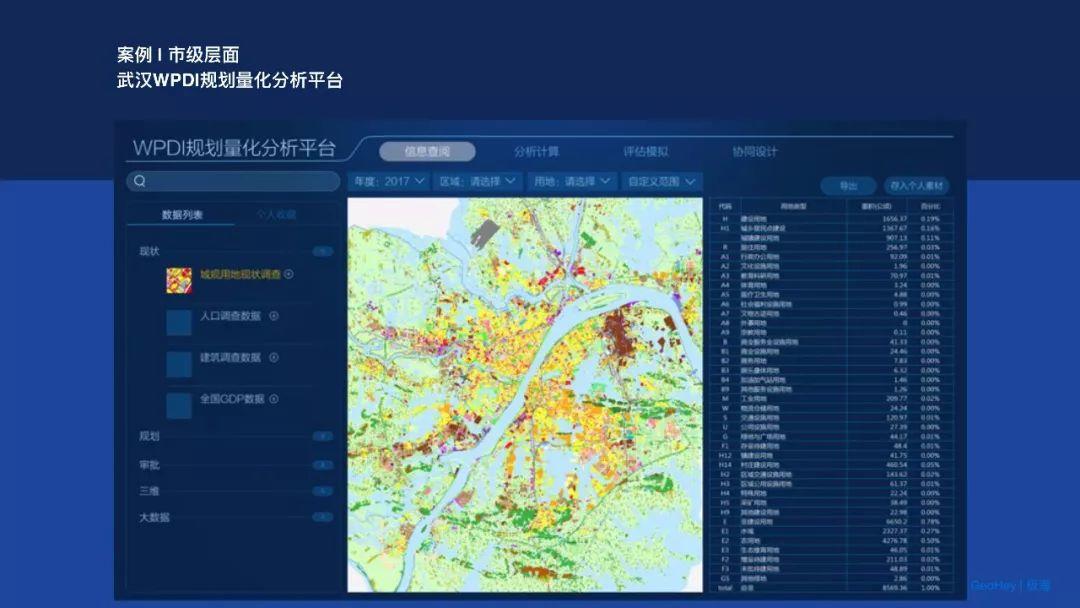Click the search magnifier icon
Viewport: 1080px width, 608px height.
coord(140,181)
